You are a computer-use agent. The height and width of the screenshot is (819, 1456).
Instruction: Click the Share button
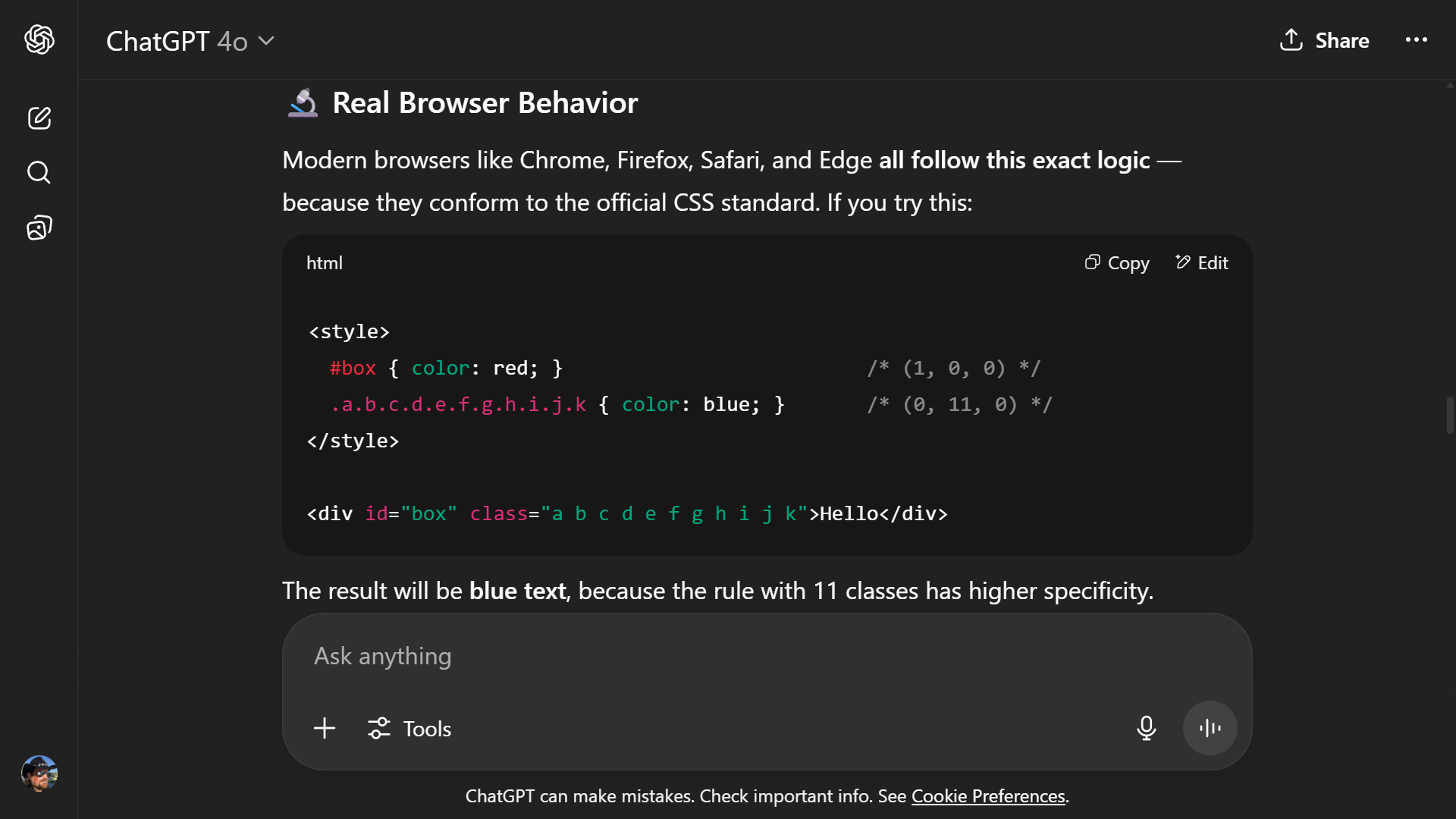click(x=1324, y=40)
